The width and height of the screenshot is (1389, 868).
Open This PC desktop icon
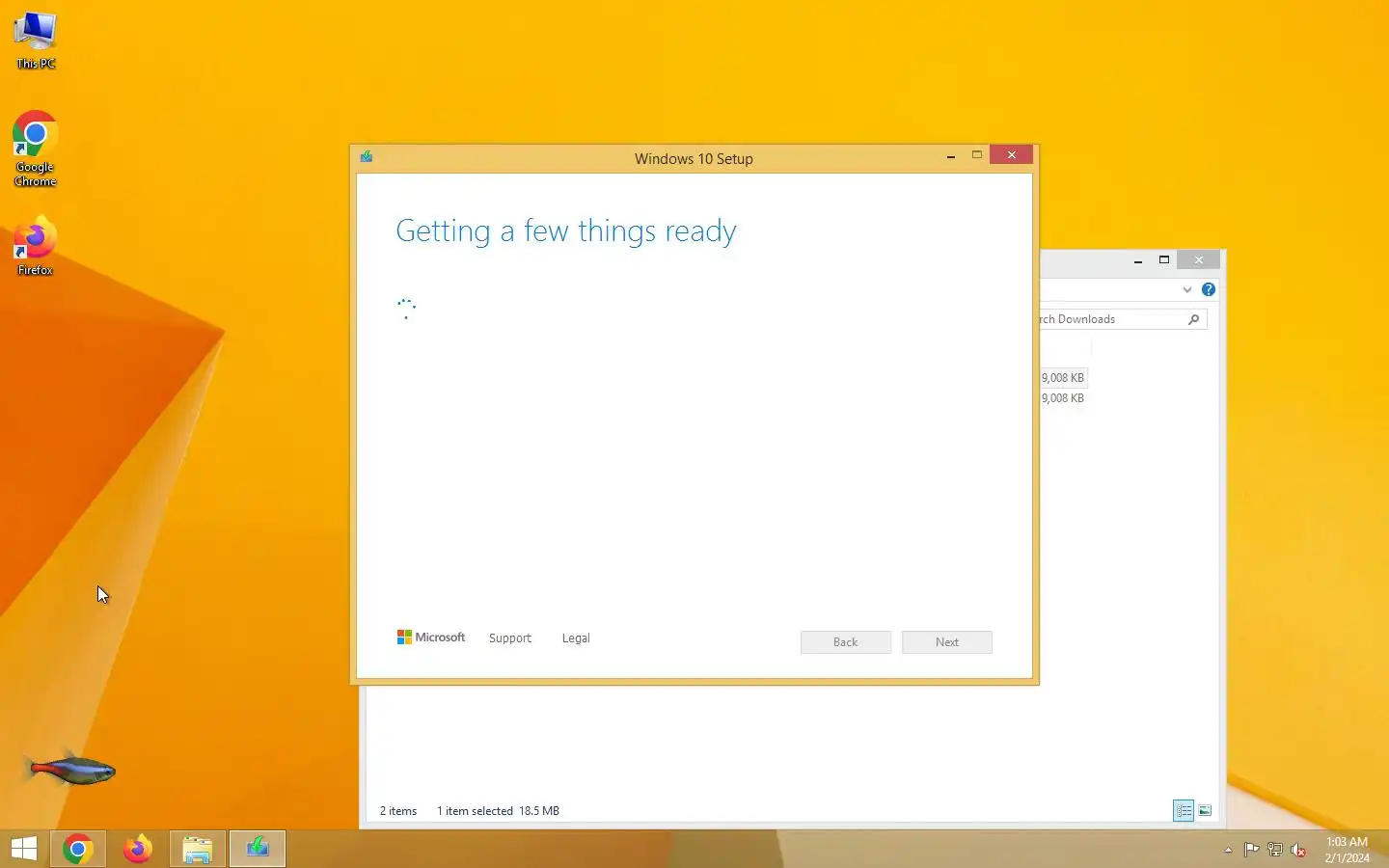(36, 41)
